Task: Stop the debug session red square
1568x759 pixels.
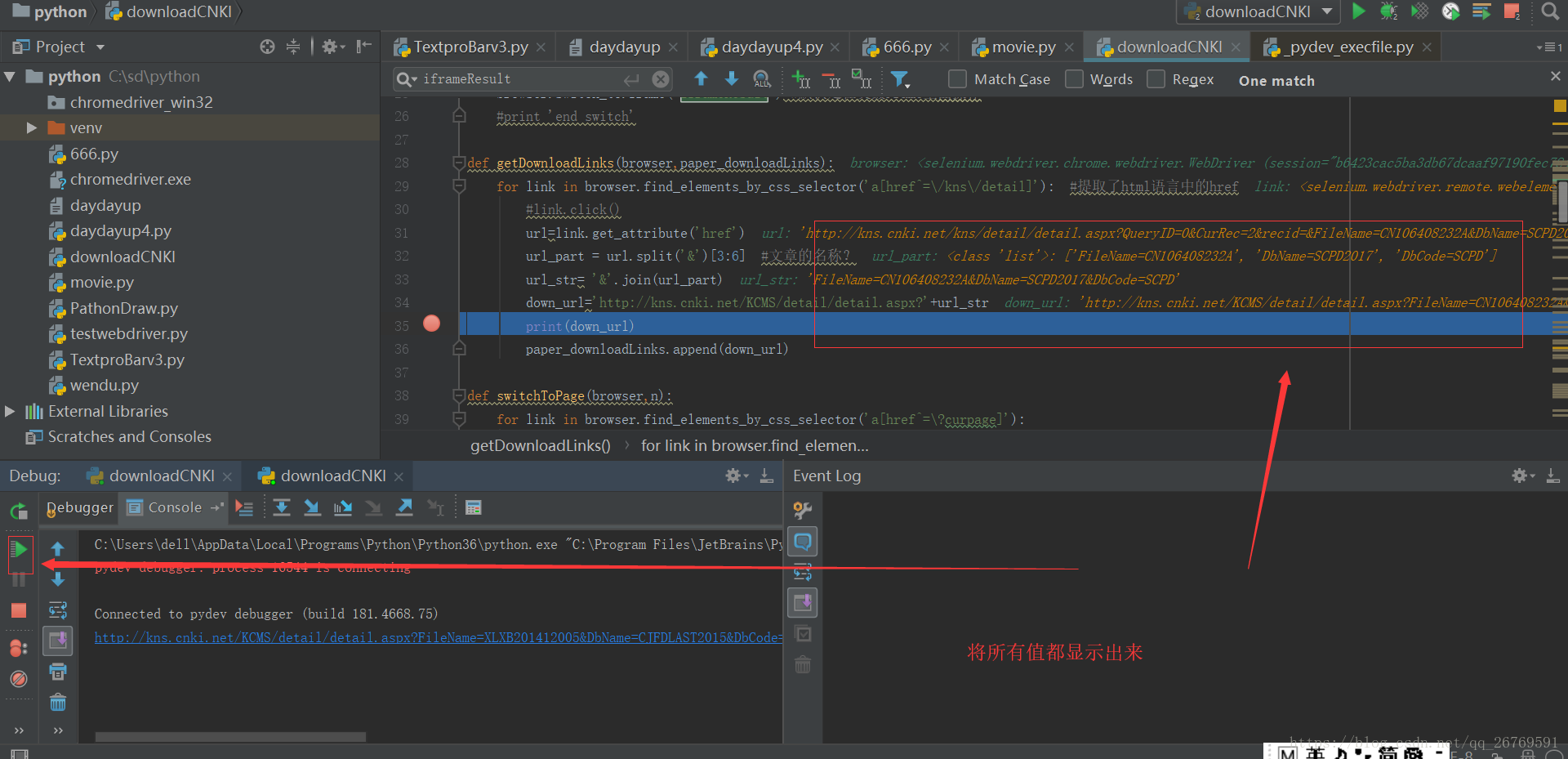Action: point(19,610)
